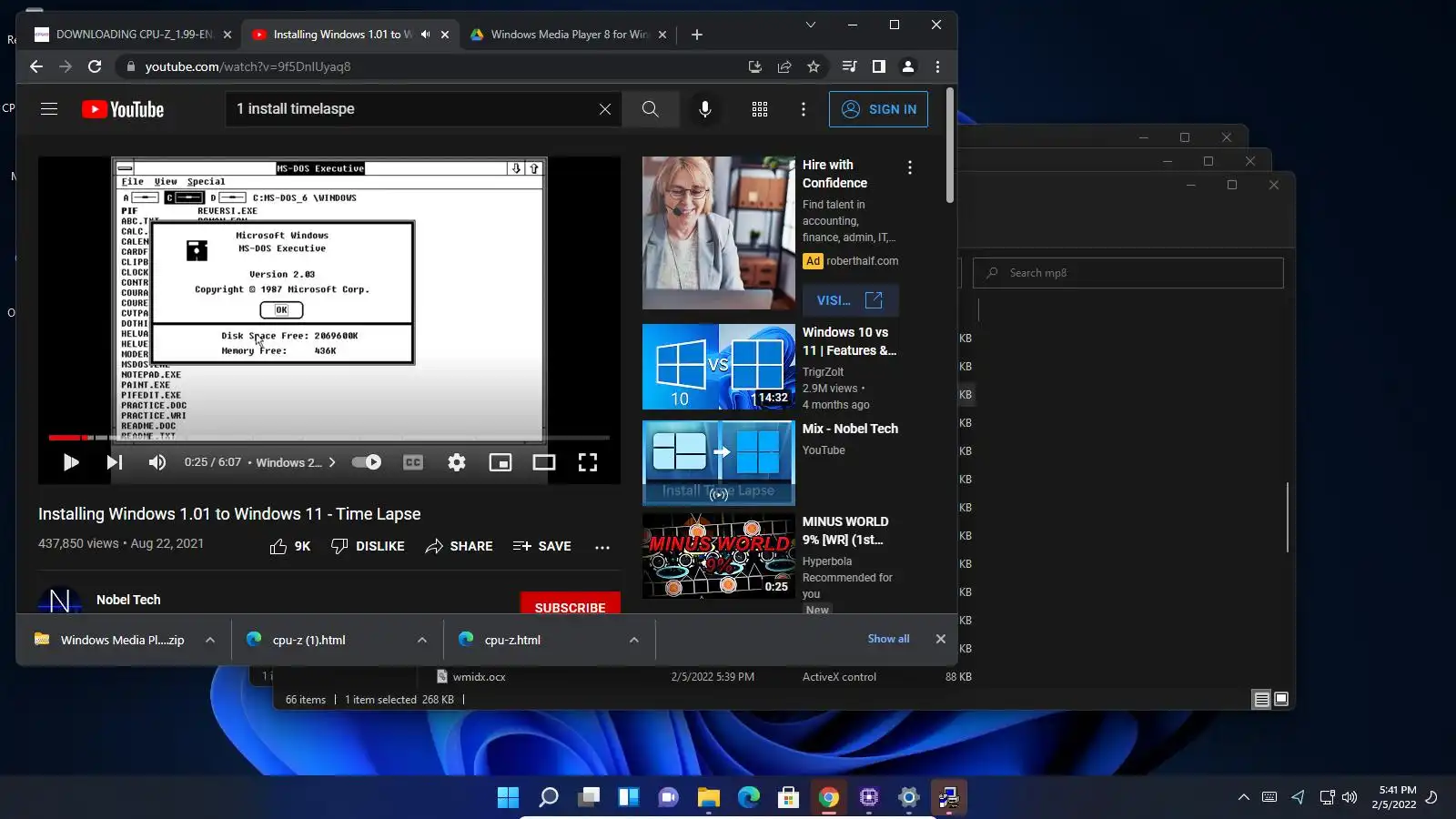This screenshot has width=1456, height=819.
Task: Share the video
Action: click(459, 546)
